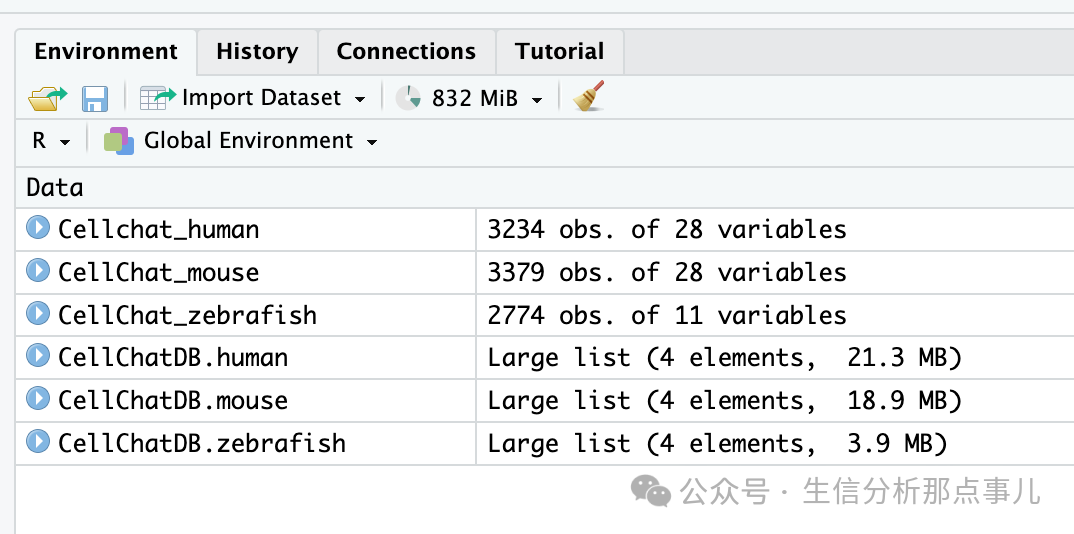Expand the CellChatDB.human list arrow
This screenshot has height=534, width=1074.
(x=38, y=356)
